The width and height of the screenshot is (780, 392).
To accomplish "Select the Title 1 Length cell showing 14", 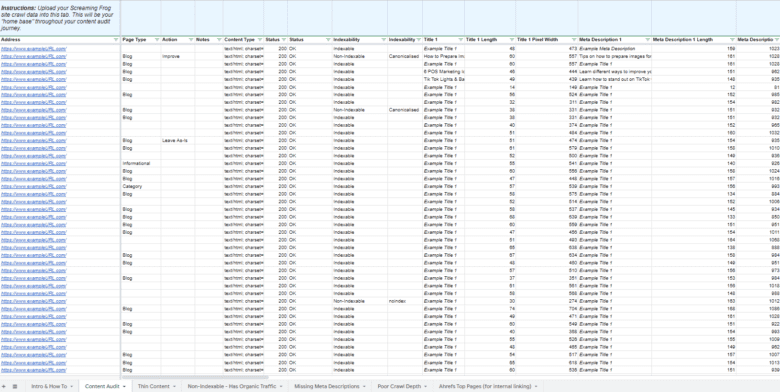I will coord(490,87).
